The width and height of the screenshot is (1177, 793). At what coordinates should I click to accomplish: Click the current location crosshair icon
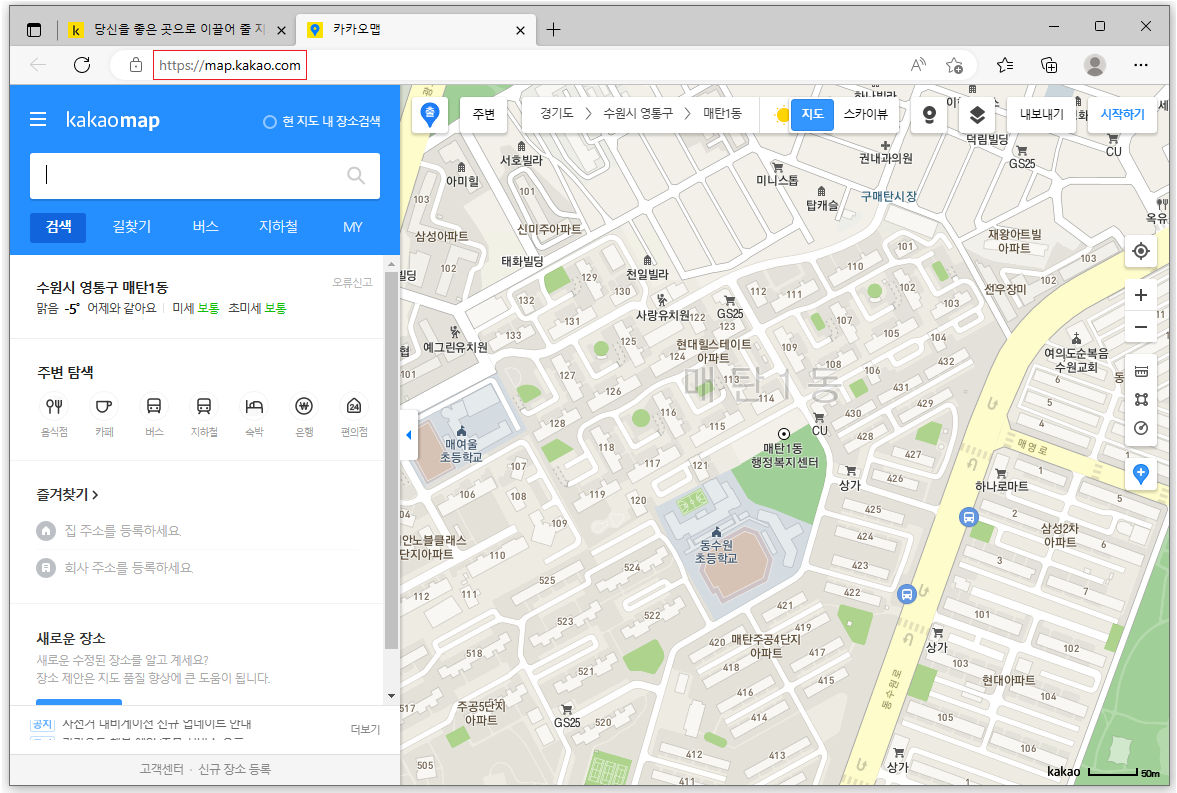click(x=1141, y=251)
